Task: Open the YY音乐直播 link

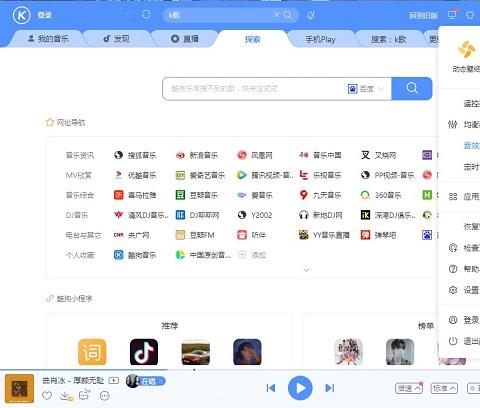Action: (324, 235)
